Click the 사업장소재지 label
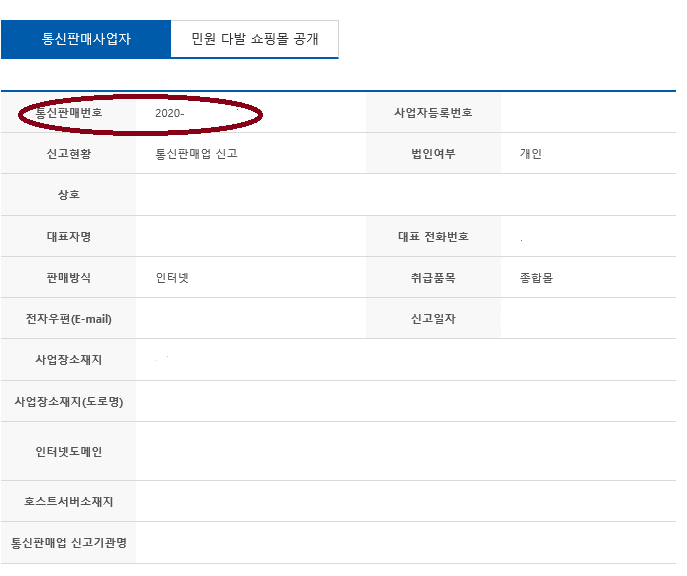The width and height of the screenshot is (687, 576). 69,360
